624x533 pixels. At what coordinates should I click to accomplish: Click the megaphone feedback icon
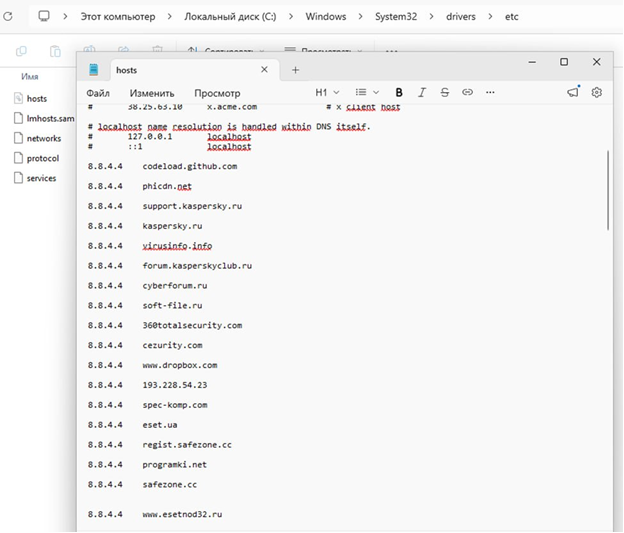pos(573,92)
